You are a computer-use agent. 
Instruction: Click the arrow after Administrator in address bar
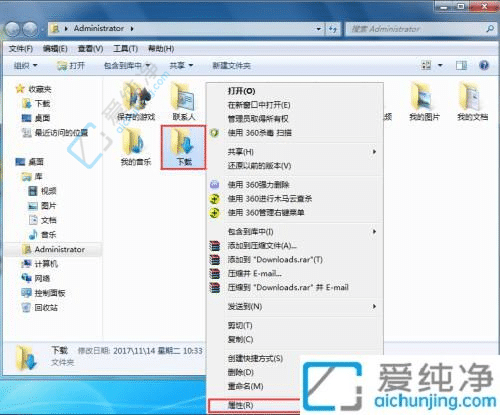[x=132, y=29]
